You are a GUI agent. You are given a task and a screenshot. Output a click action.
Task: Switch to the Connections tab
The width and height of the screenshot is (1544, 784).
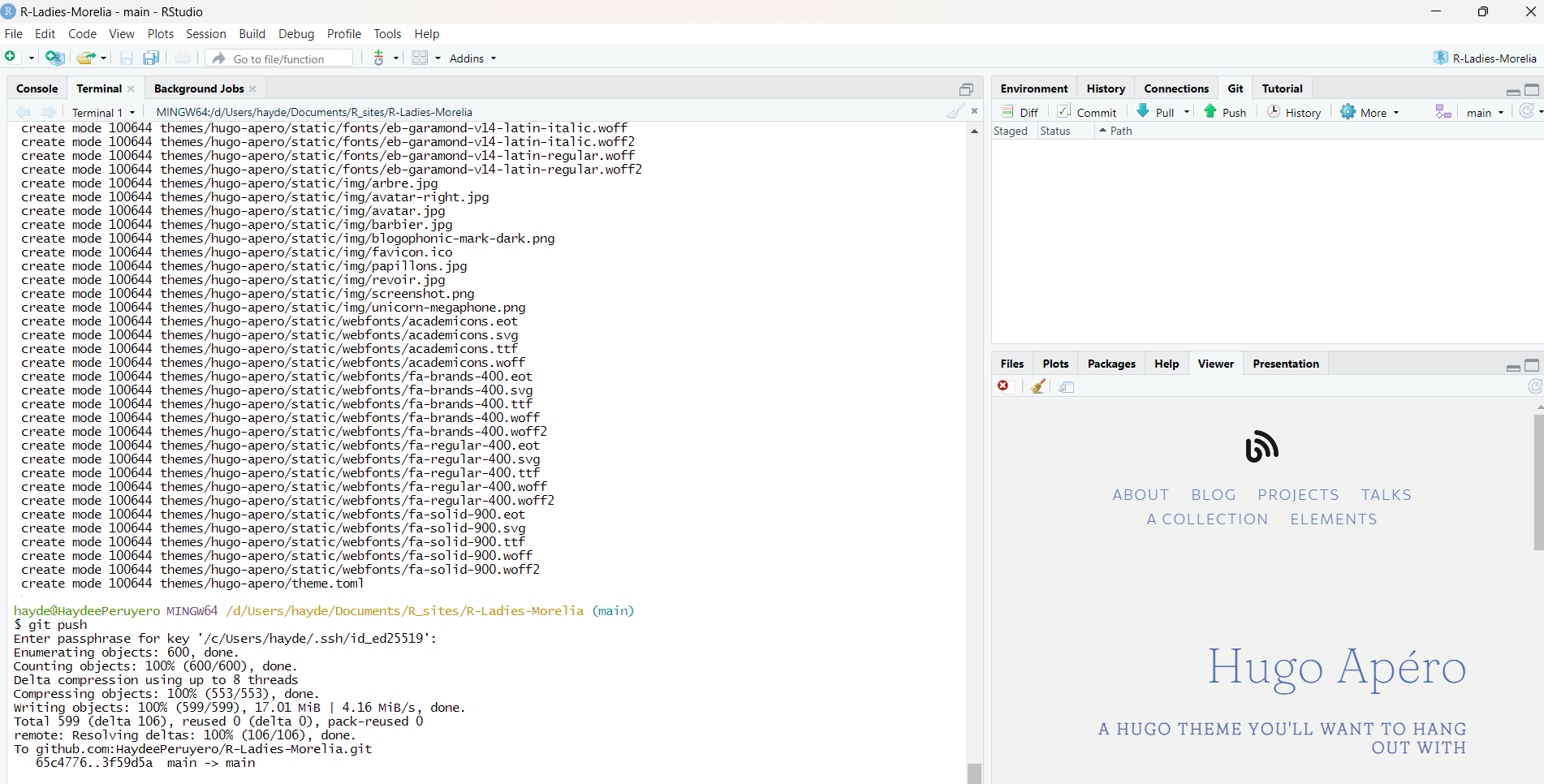click(x=1176, y=88)
